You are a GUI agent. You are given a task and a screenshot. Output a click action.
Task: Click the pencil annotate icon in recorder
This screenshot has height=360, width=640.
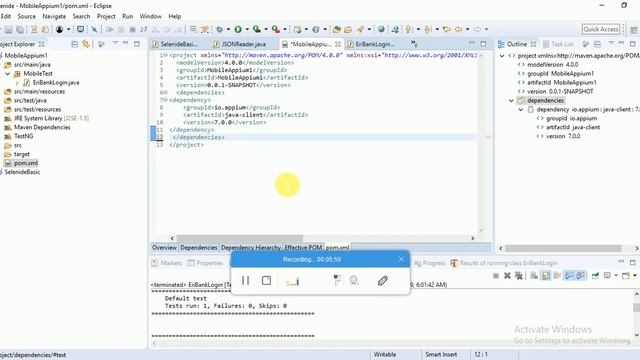tap(382, 280)
